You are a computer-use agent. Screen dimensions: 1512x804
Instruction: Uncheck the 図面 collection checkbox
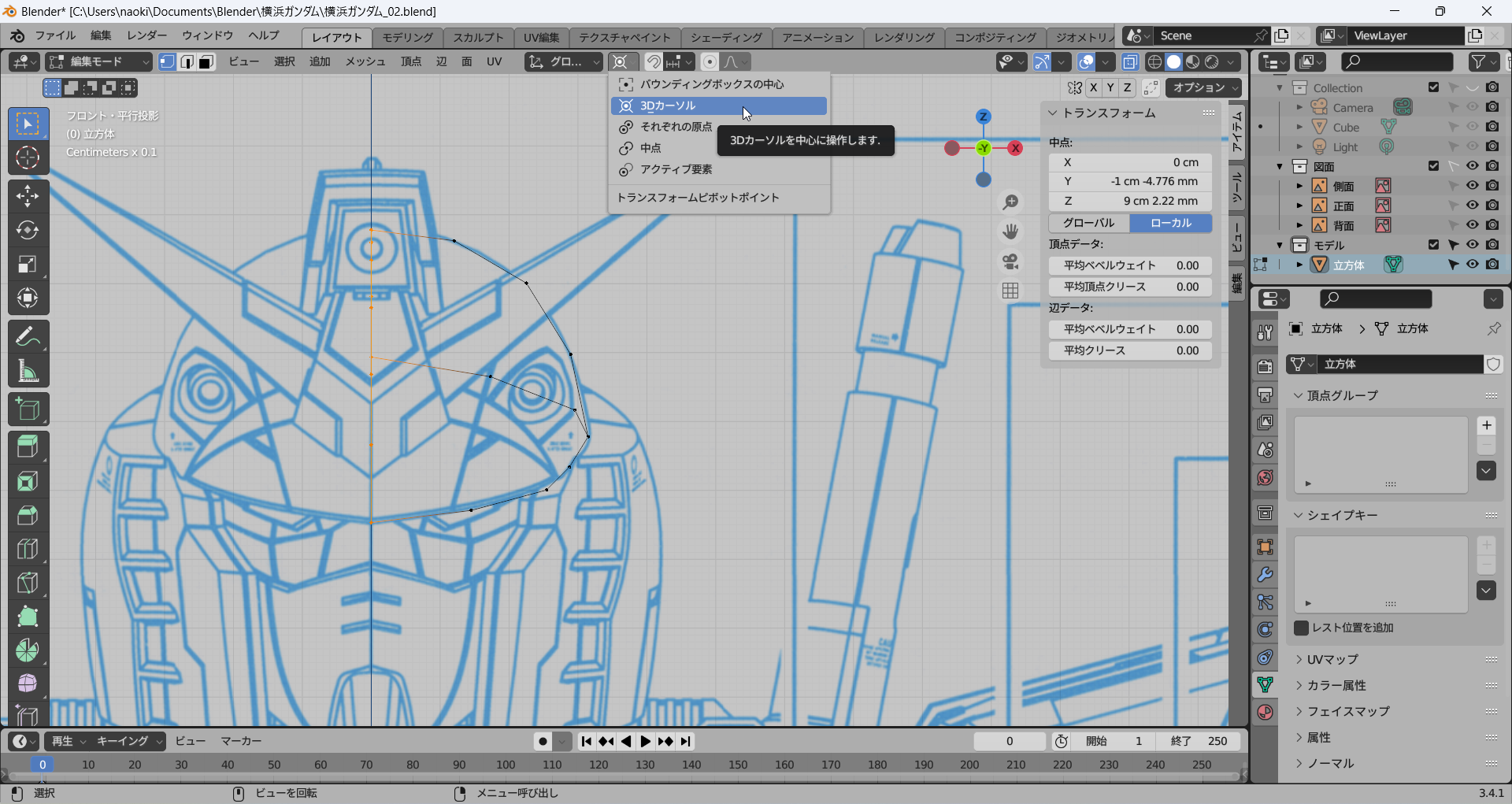pos(1433,166)
